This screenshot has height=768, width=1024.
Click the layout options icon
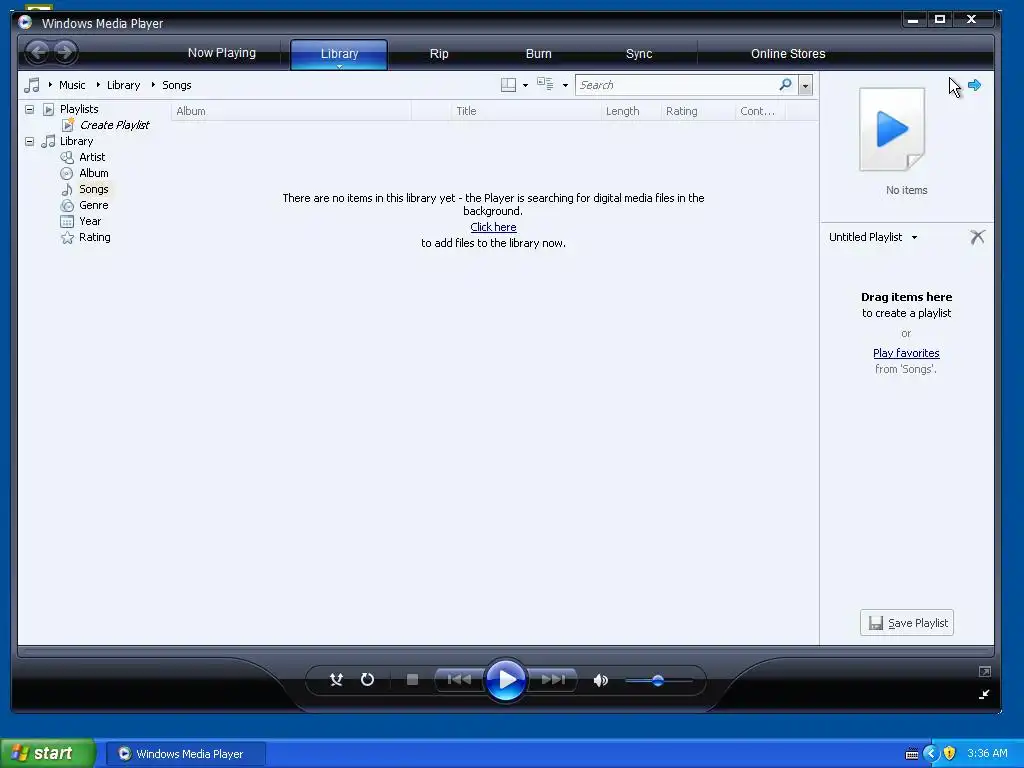(x=508, y=85)
